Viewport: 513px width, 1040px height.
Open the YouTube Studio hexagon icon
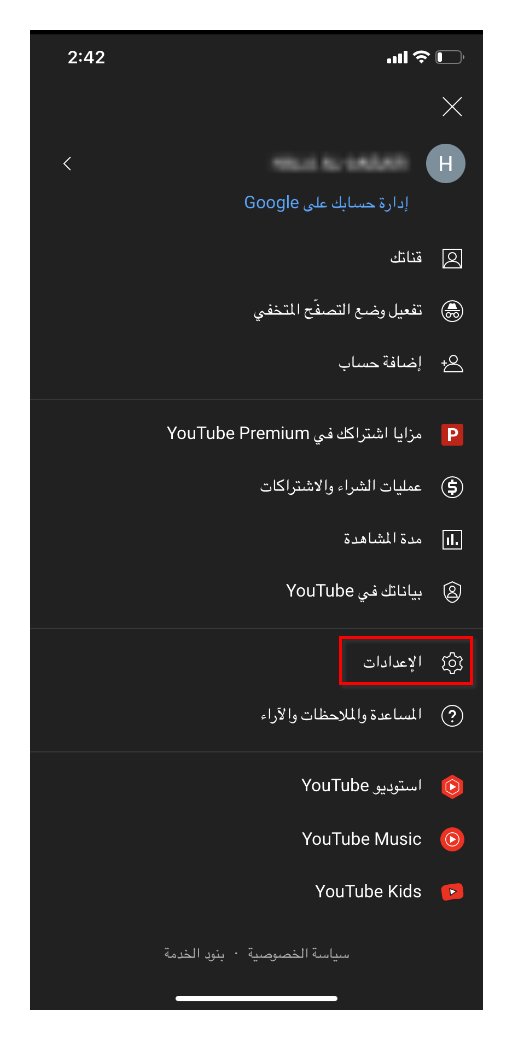tap(452, 787)
